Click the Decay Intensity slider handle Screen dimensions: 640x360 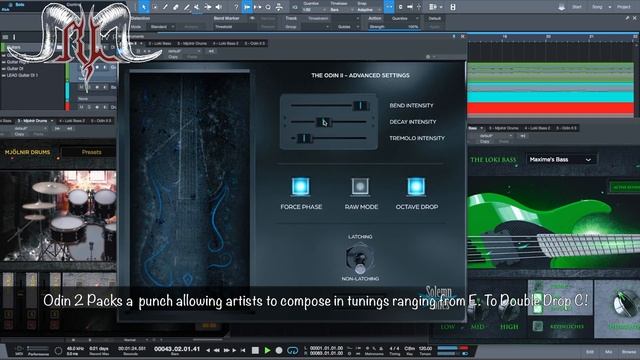[x=324, y=122]
